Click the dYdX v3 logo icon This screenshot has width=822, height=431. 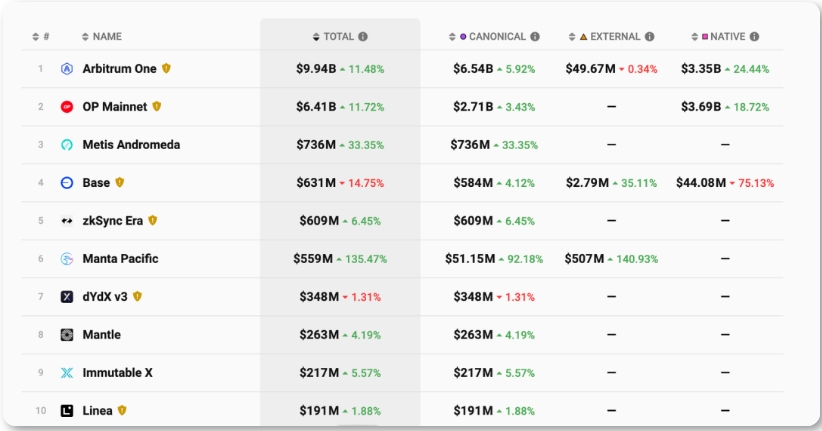click(x=67, y=297)
